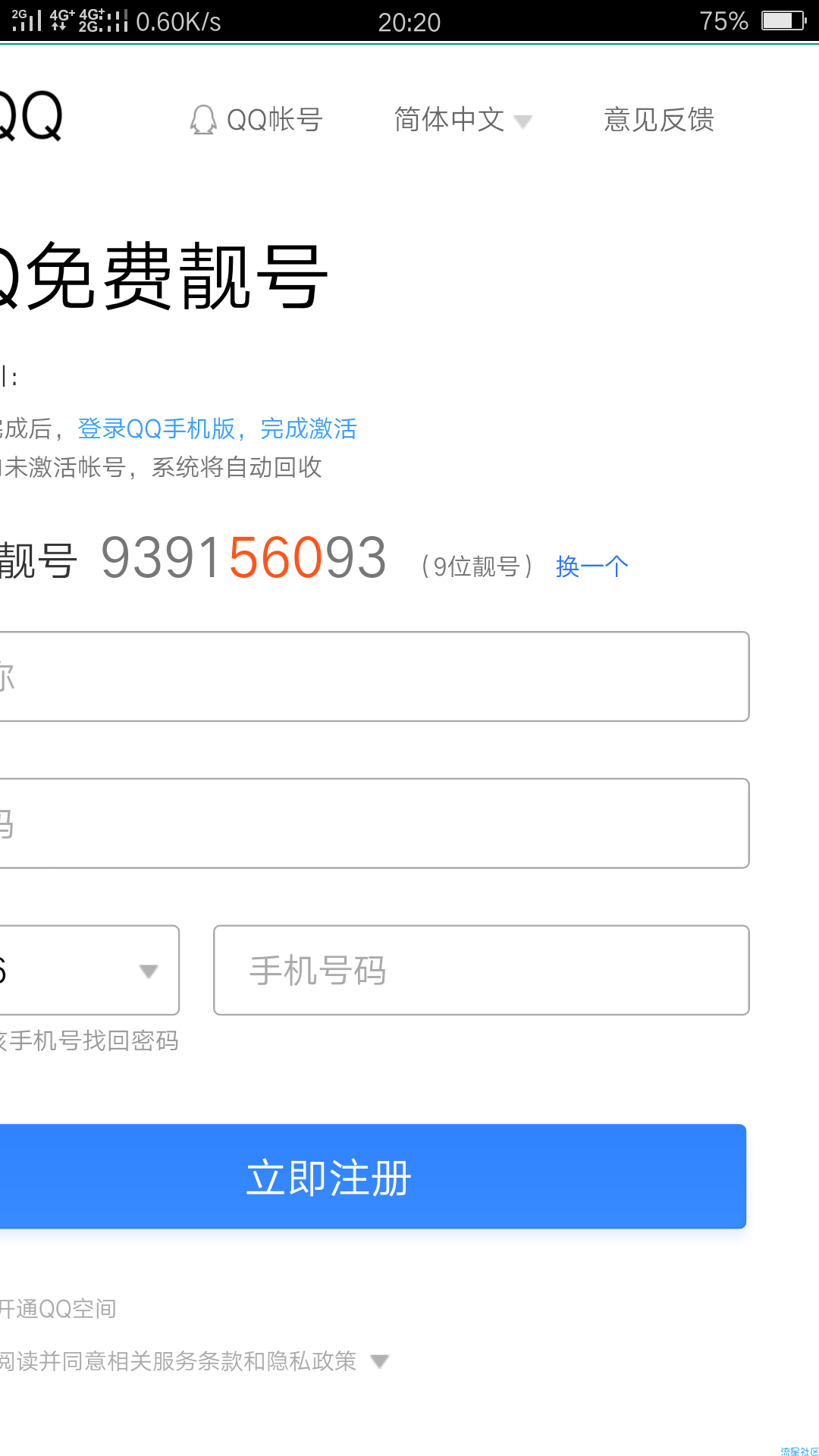Open the country code dropdown

(89, 970)
